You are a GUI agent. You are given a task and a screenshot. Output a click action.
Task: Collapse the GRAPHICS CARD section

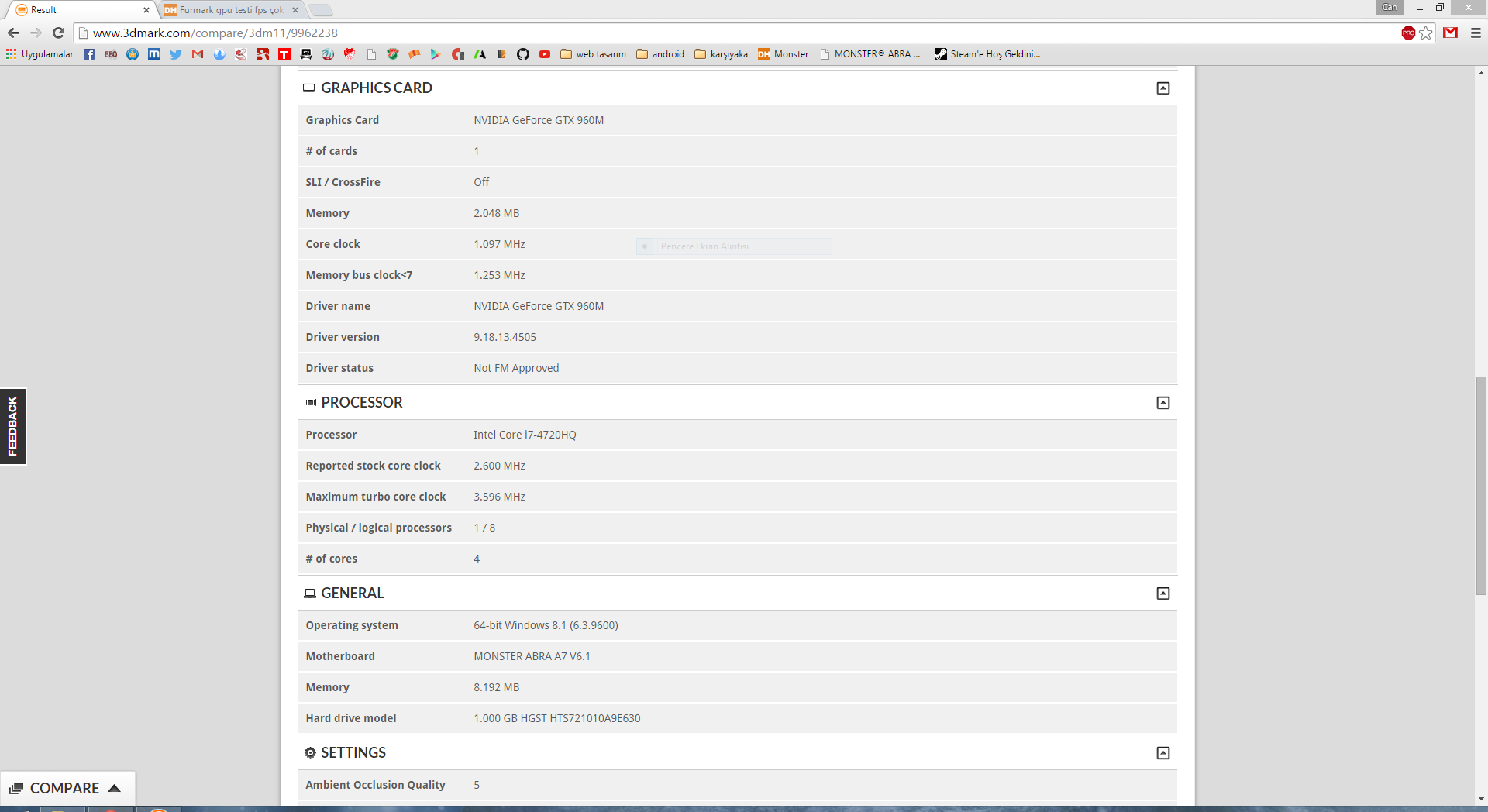[1163, 88]
